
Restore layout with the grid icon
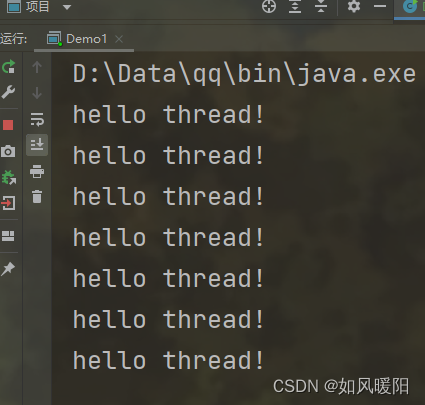tap(8, 236)
